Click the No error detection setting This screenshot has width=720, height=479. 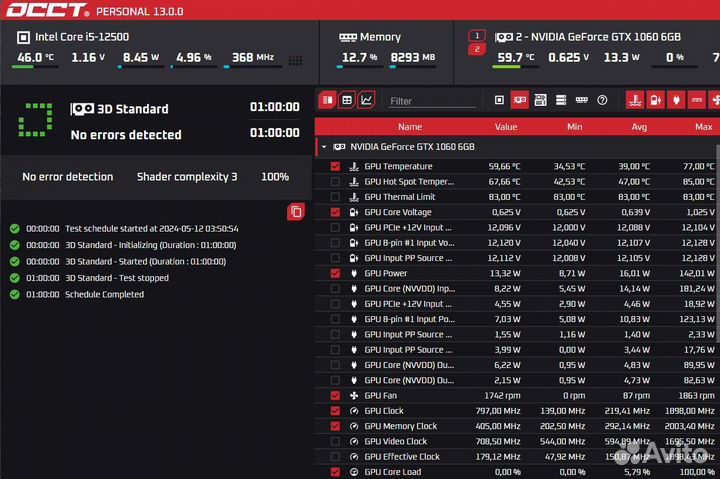68,177
